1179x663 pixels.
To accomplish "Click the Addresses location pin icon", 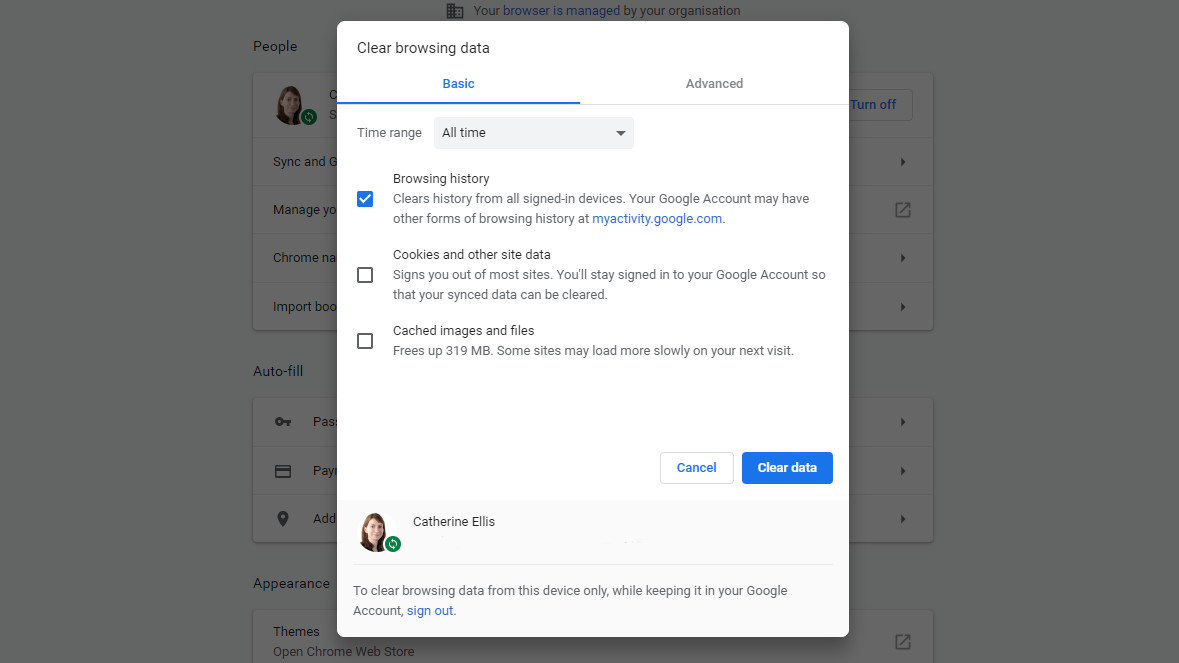I will coord(283,519).
